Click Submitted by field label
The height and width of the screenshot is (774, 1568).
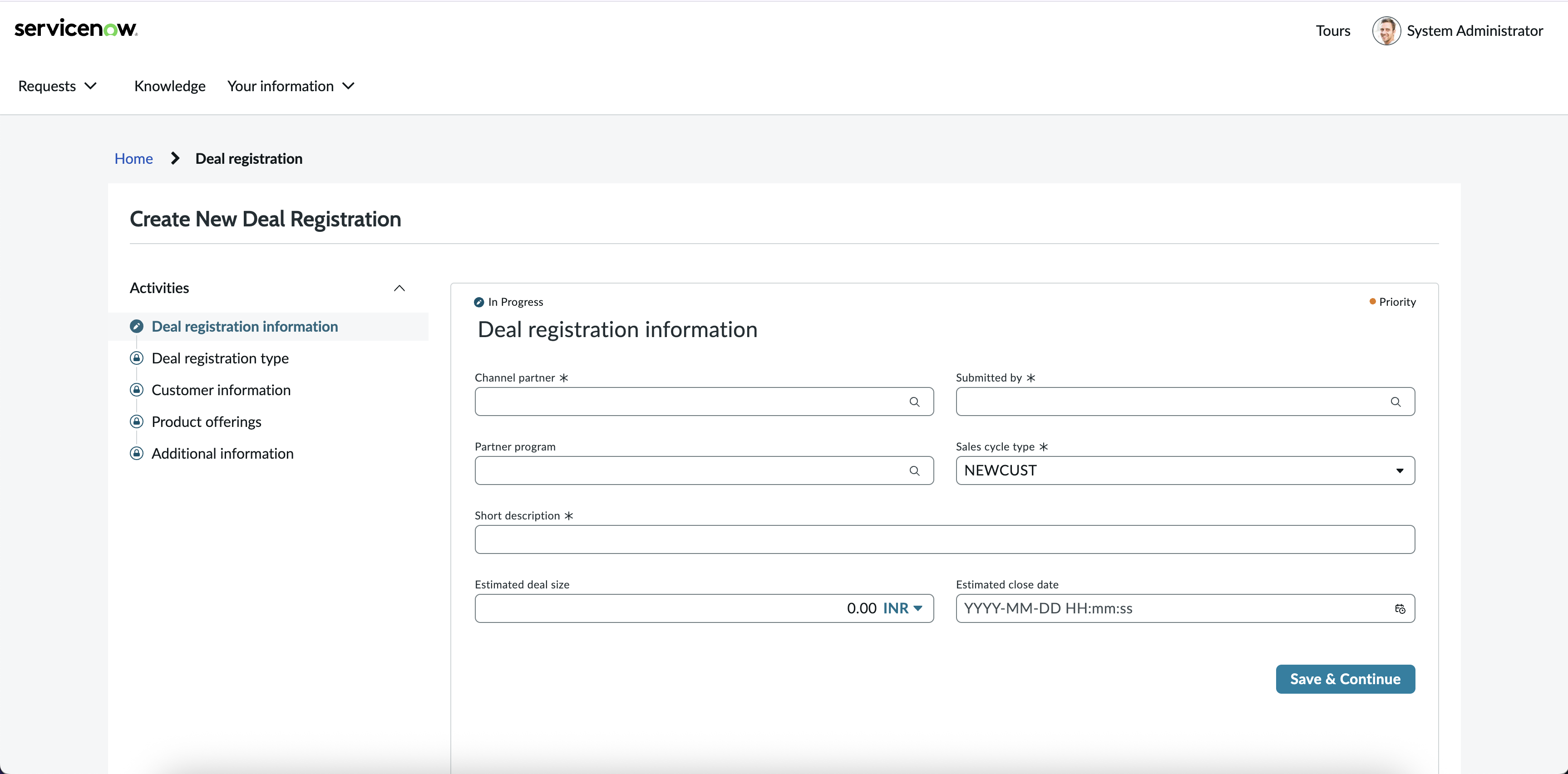click(989, 377)
